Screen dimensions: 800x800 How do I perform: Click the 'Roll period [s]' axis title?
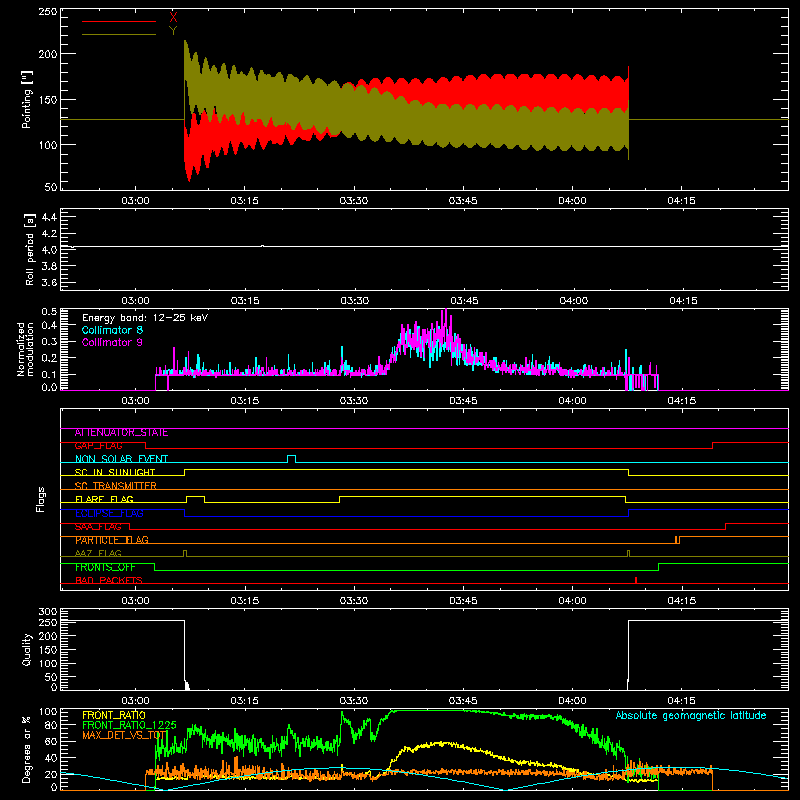click(x=30, y=249)
